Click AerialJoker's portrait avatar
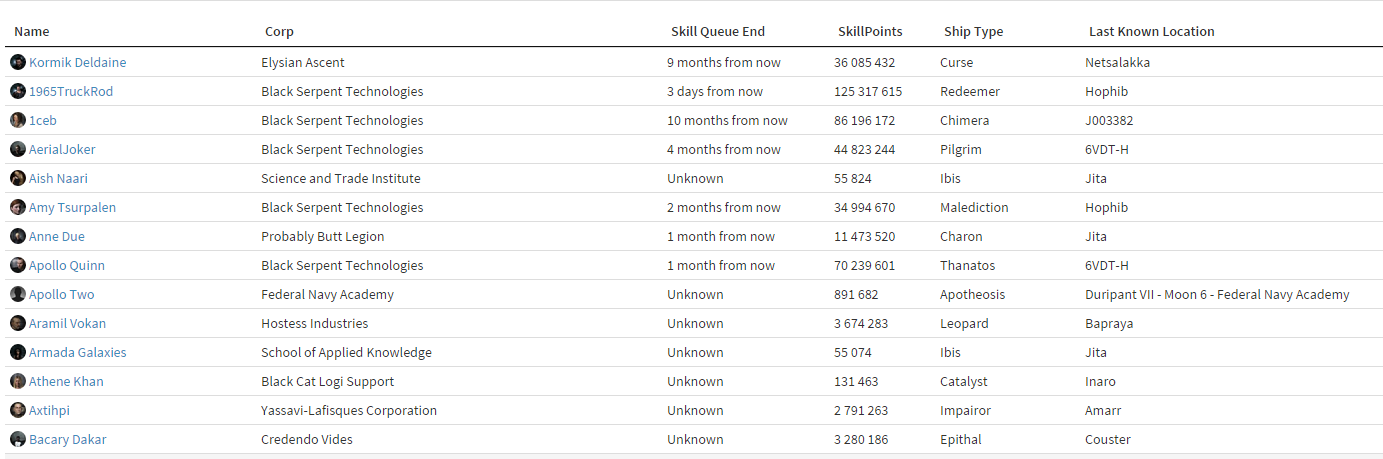The width and height of the screenshot is (1383, 459). (x=18, y=149)
